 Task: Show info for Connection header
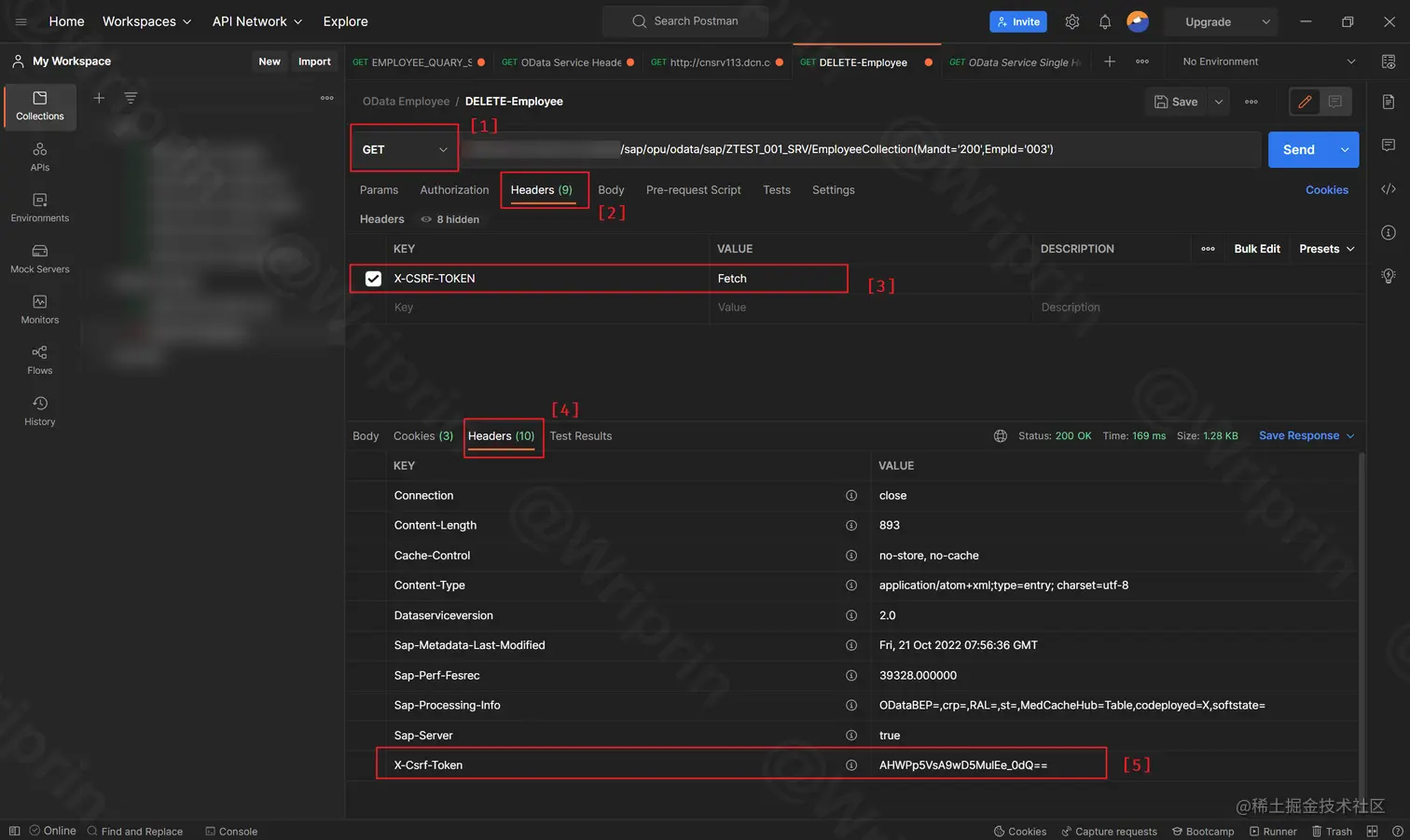coord(851,496)
